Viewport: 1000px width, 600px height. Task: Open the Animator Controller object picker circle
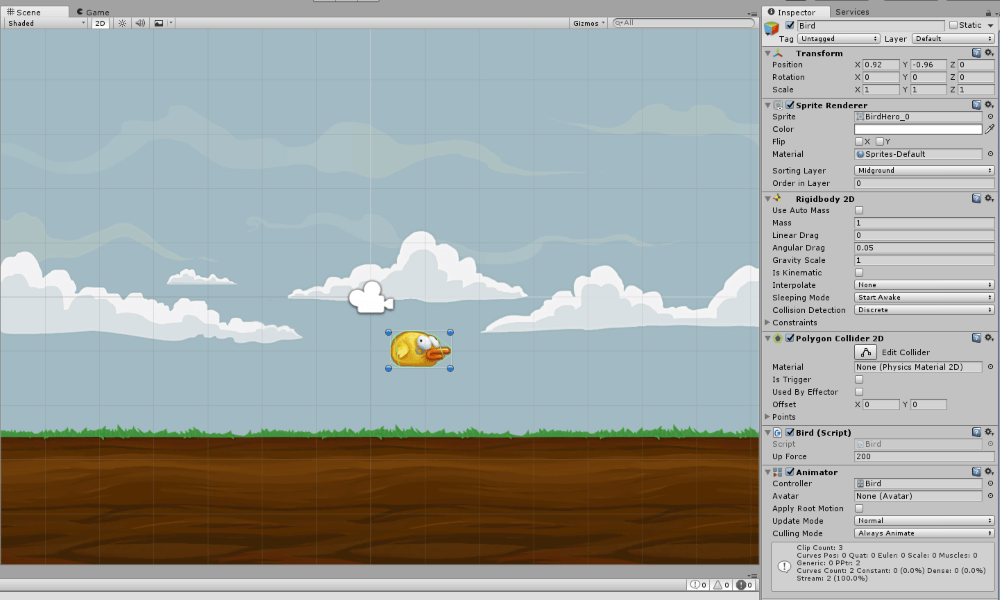[990, 483]
